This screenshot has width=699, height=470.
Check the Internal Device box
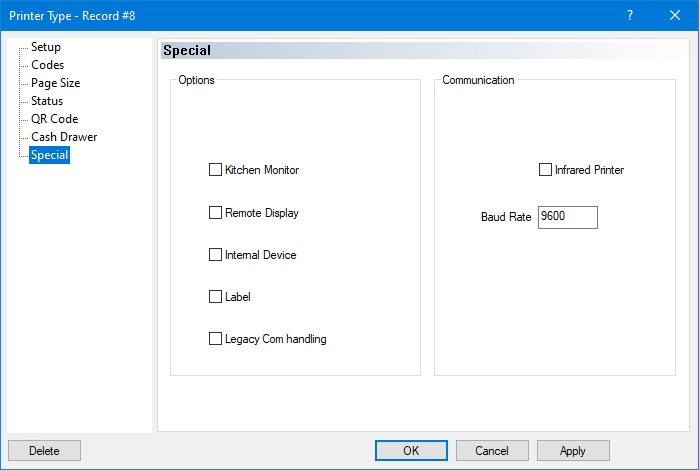[215, 255]
